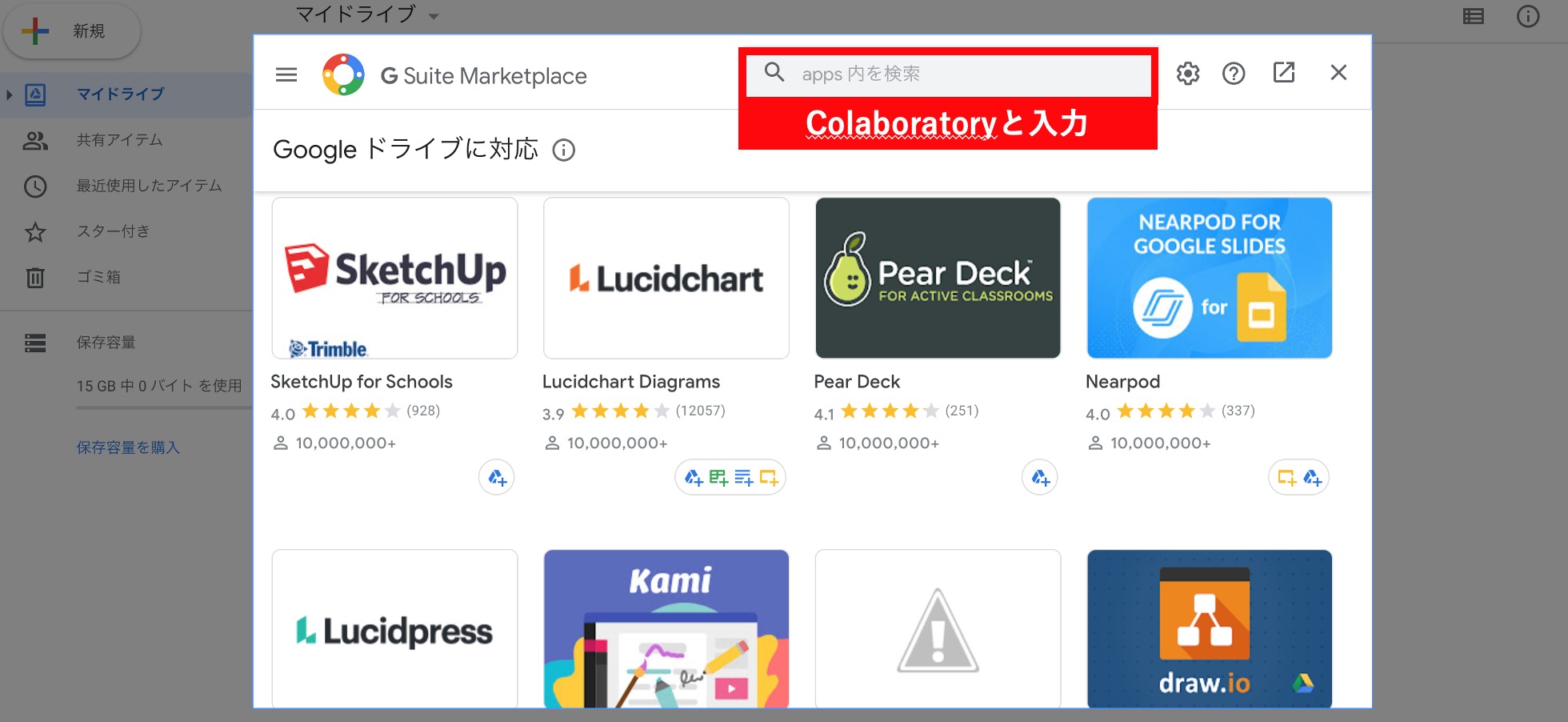Open Marketplace in a new window
Screen dimensions: 1568x722
coord(1284,73)
